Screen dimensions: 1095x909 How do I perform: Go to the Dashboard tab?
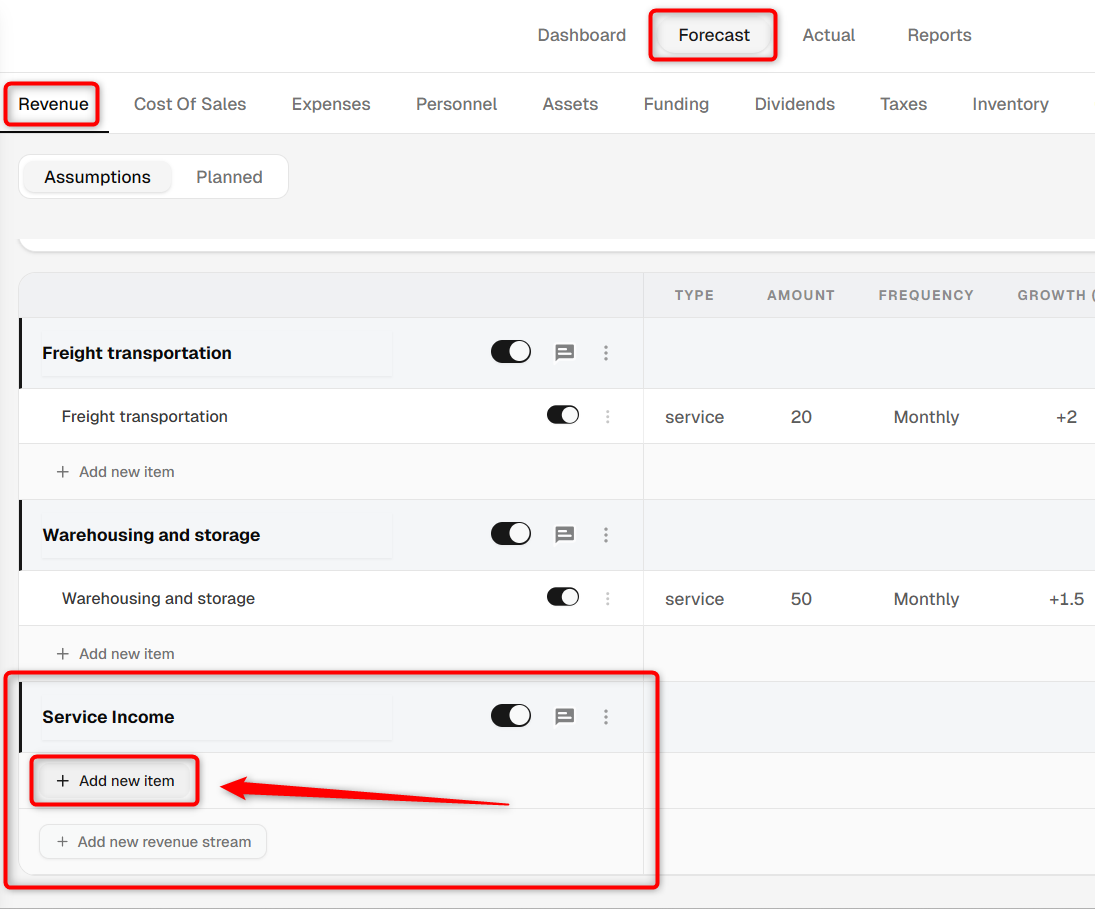pos(582,35)
